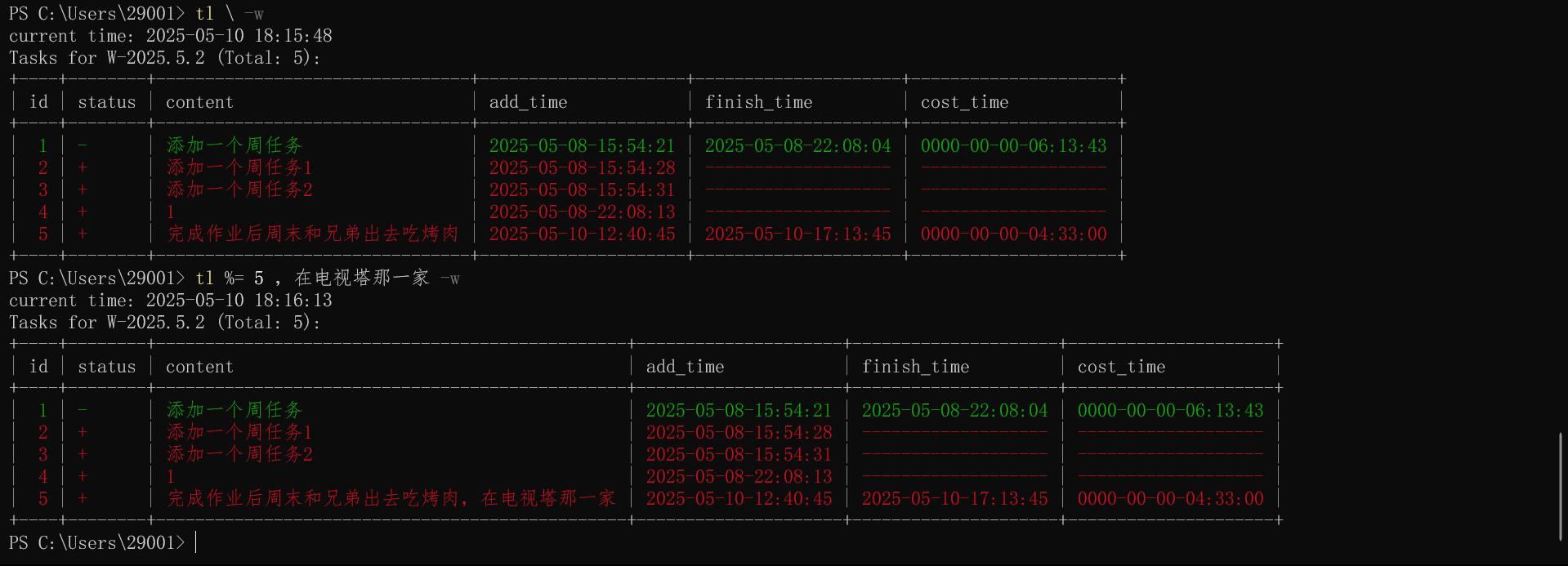Click 'id' header in the lower table

(x=38, y=367)
